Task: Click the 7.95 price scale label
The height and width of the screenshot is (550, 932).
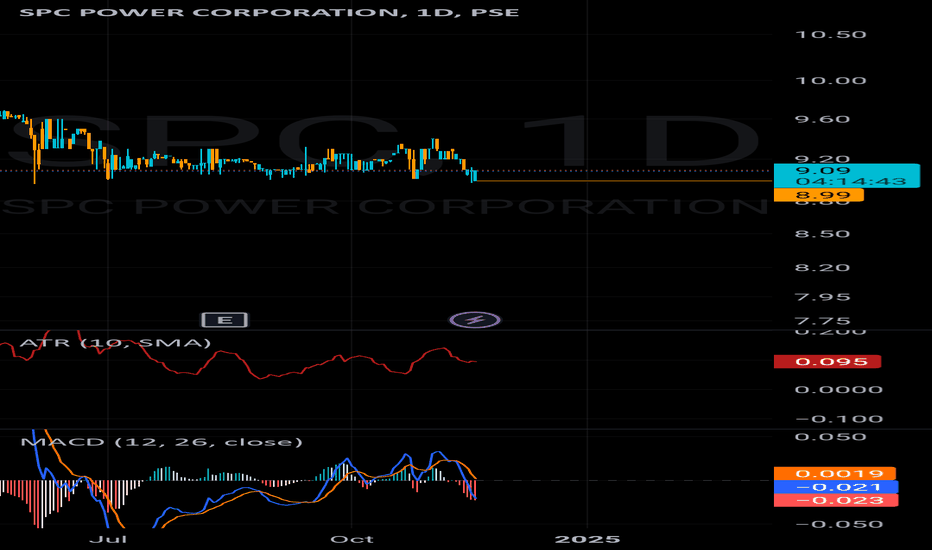Action: coord(823,297)
